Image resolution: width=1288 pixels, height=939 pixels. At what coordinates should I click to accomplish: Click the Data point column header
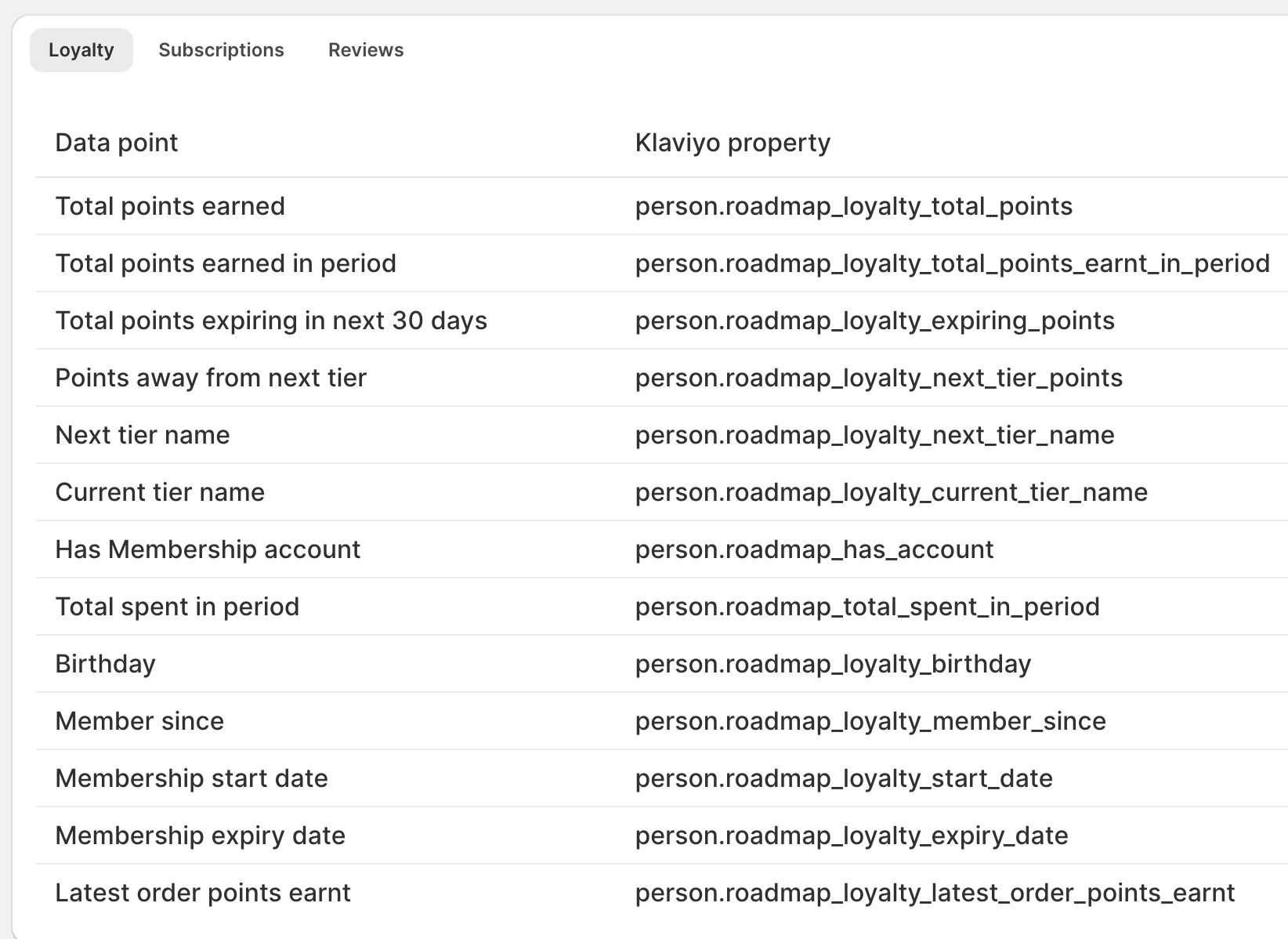[x=116, y=143]
